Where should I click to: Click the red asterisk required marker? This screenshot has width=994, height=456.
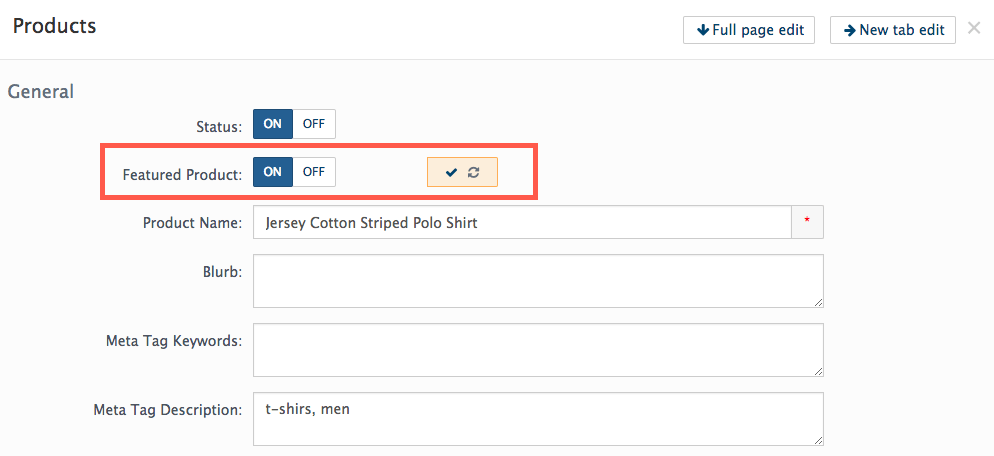point(807,221)
